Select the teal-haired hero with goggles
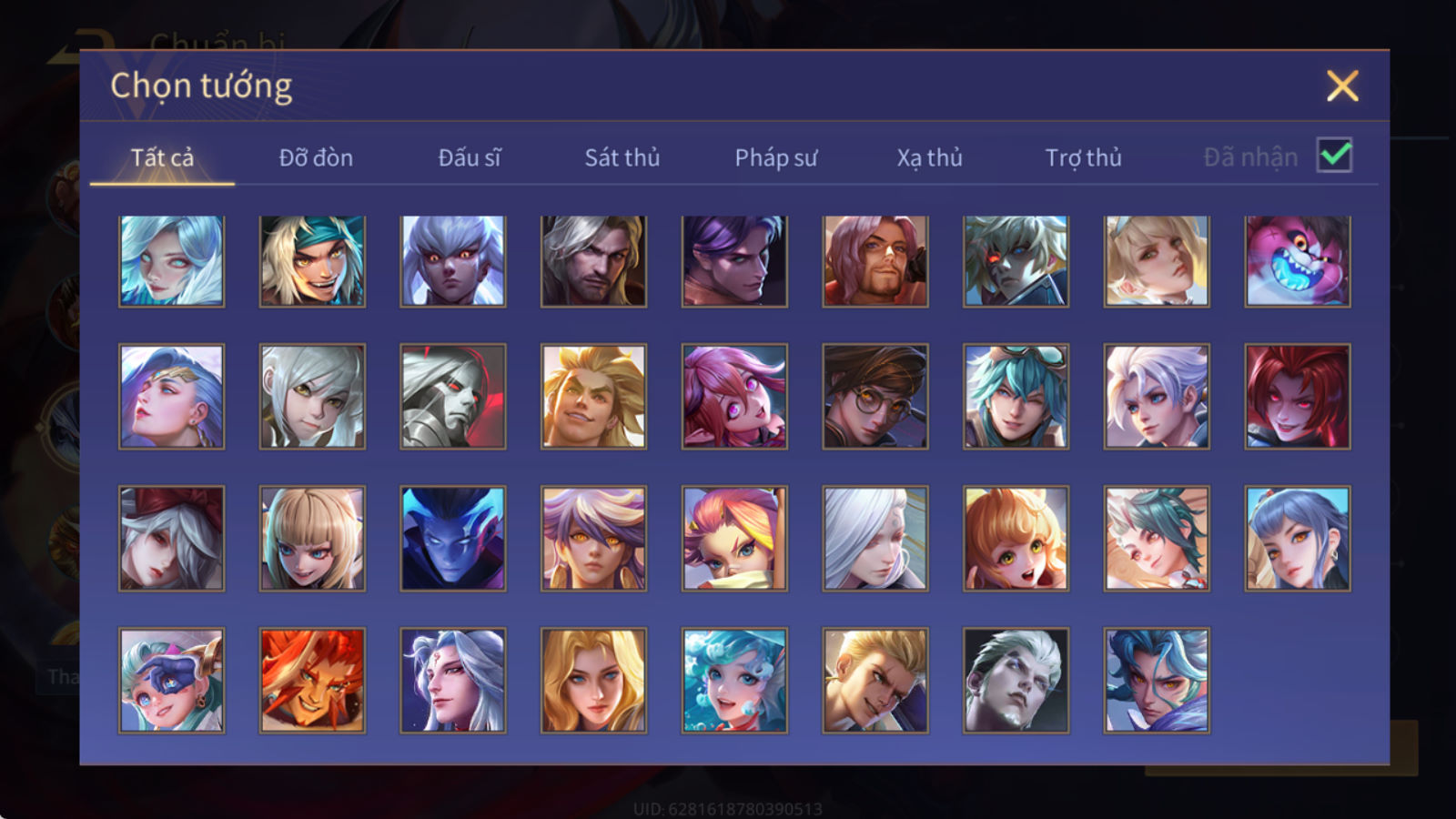 coord(1016,396)
